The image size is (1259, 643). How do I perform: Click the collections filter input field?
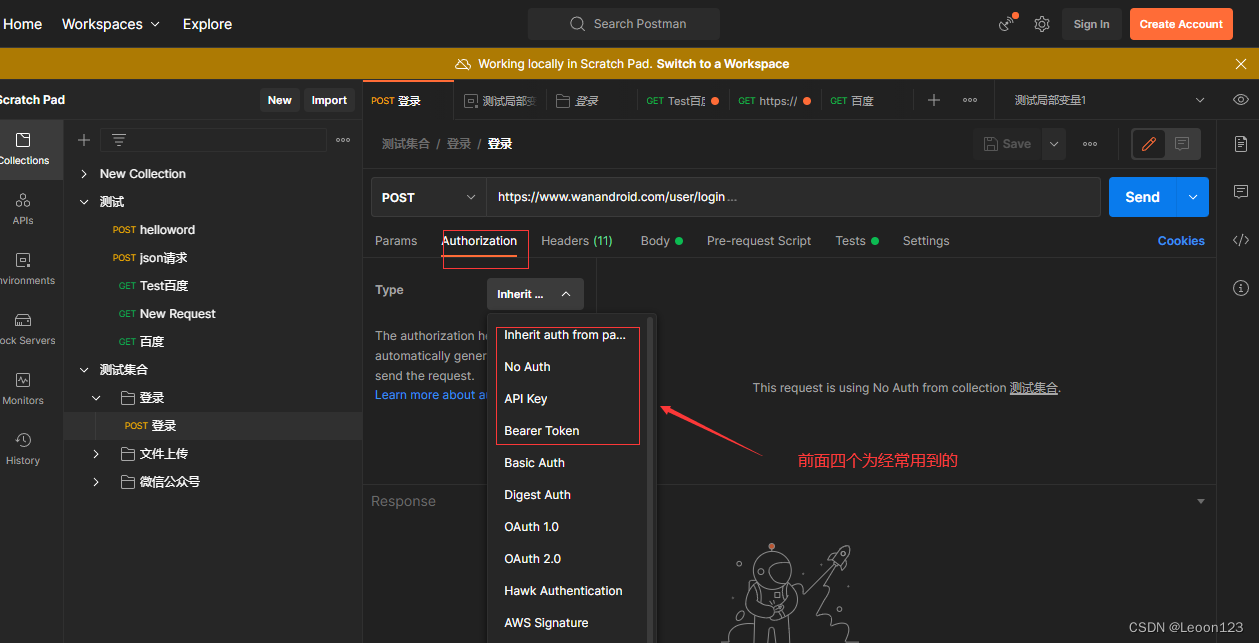tap(213, 140)
